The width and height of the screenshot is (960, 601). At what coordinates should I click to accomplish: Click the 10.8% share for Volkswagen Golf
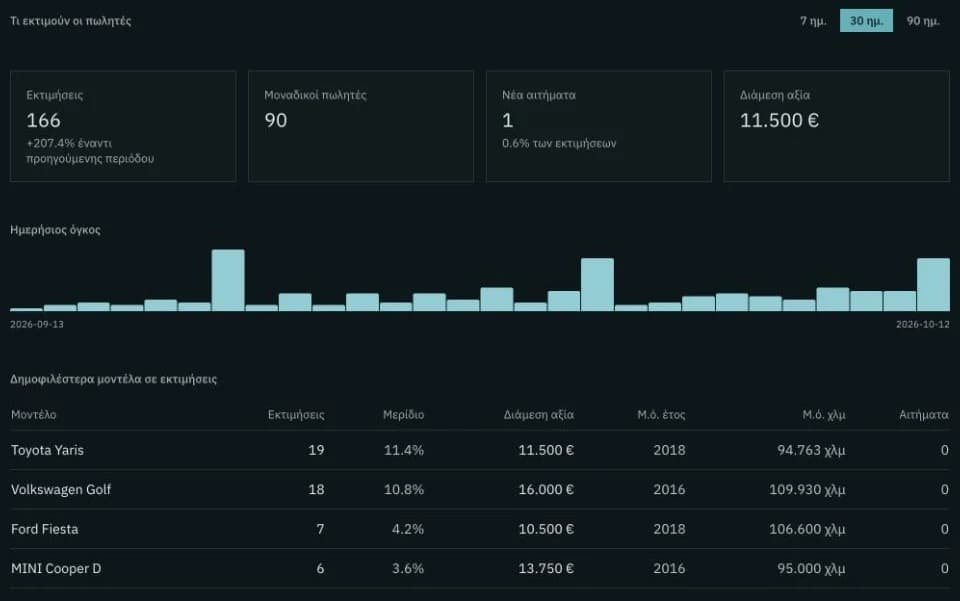tap(404, 490)
